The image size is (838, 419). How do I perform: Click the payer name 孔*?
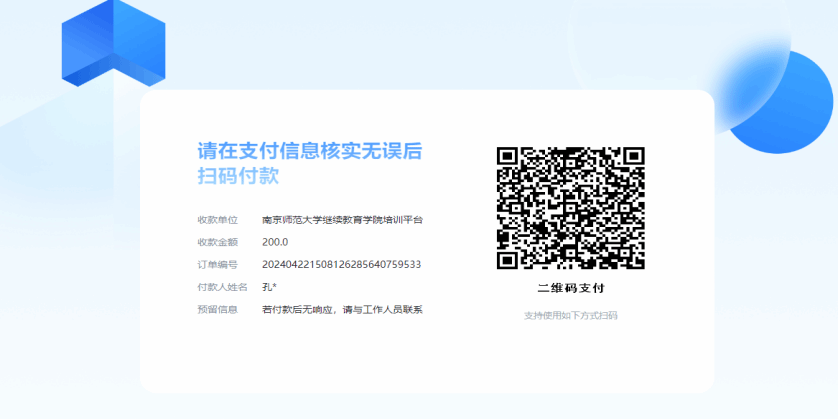click(269, 287)
